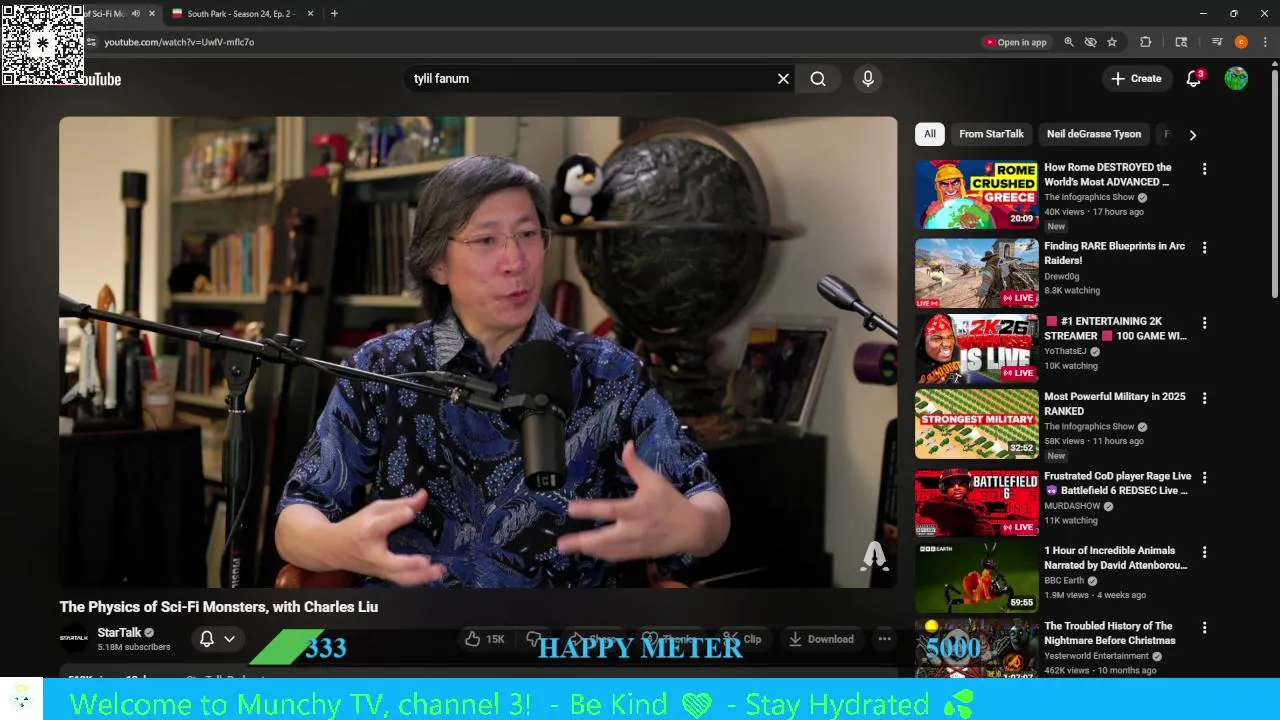1280x720 pixels.
Task: Open the subscription notification bell dropdown
Action: pos(217,639)
